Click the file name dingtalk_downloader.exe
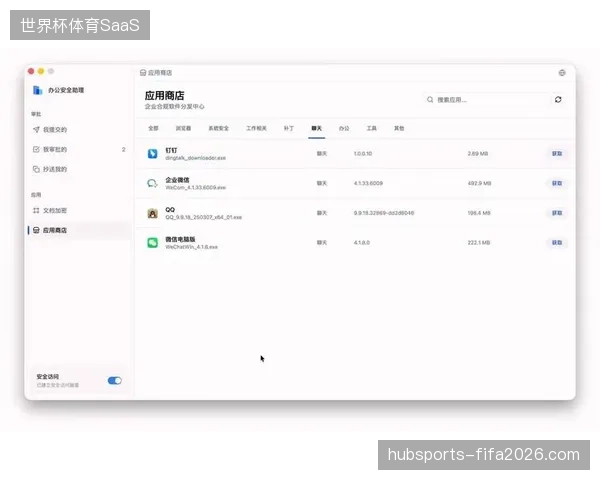Screen dimensions: 600x480 195,158
